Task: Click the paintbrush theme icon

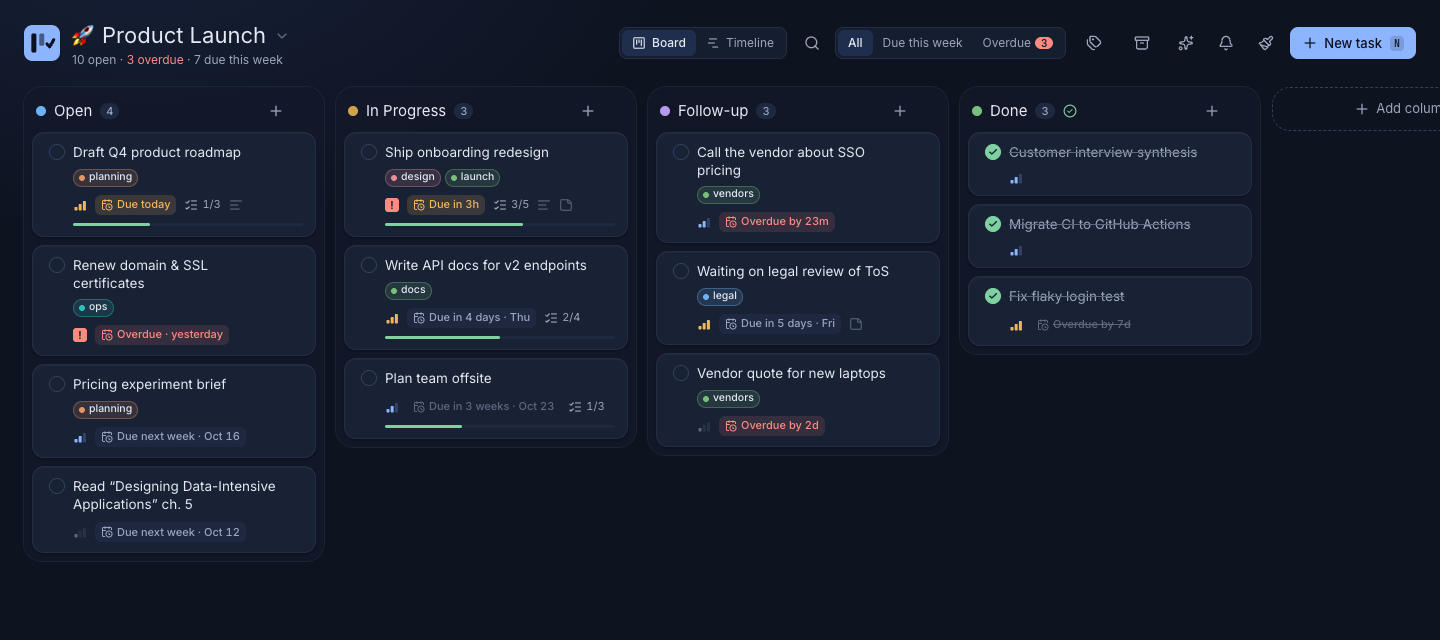Action: 1266,43
